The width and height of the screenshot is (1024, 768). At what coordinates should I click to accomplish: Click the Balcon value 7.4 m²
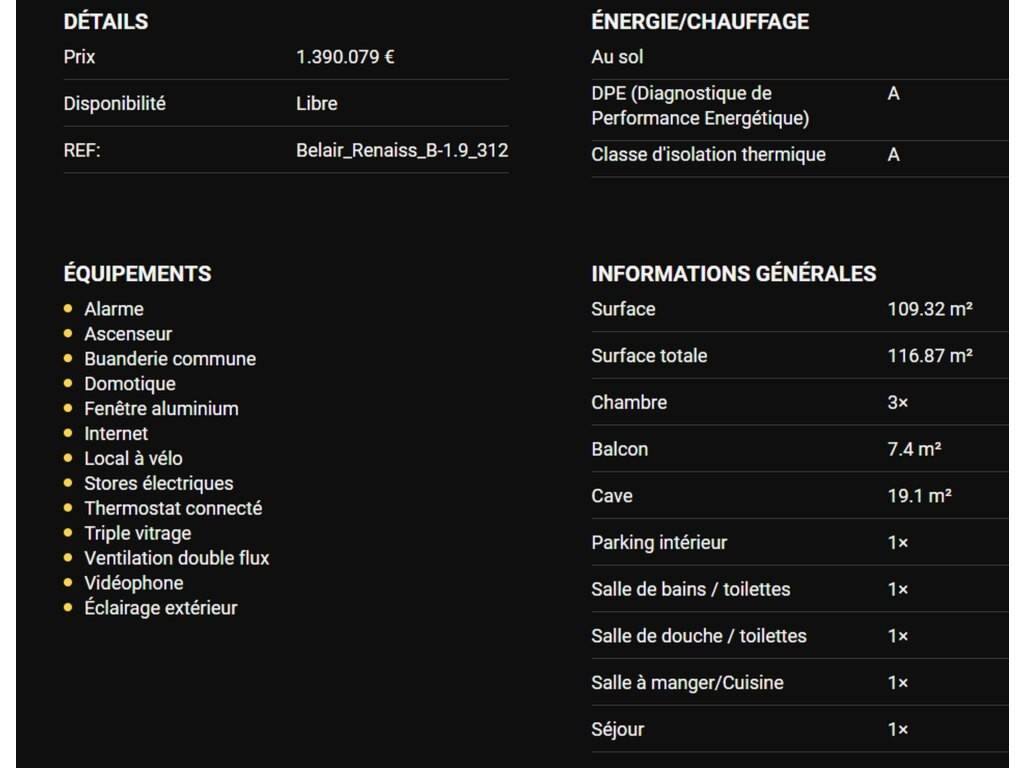point(914,450)
